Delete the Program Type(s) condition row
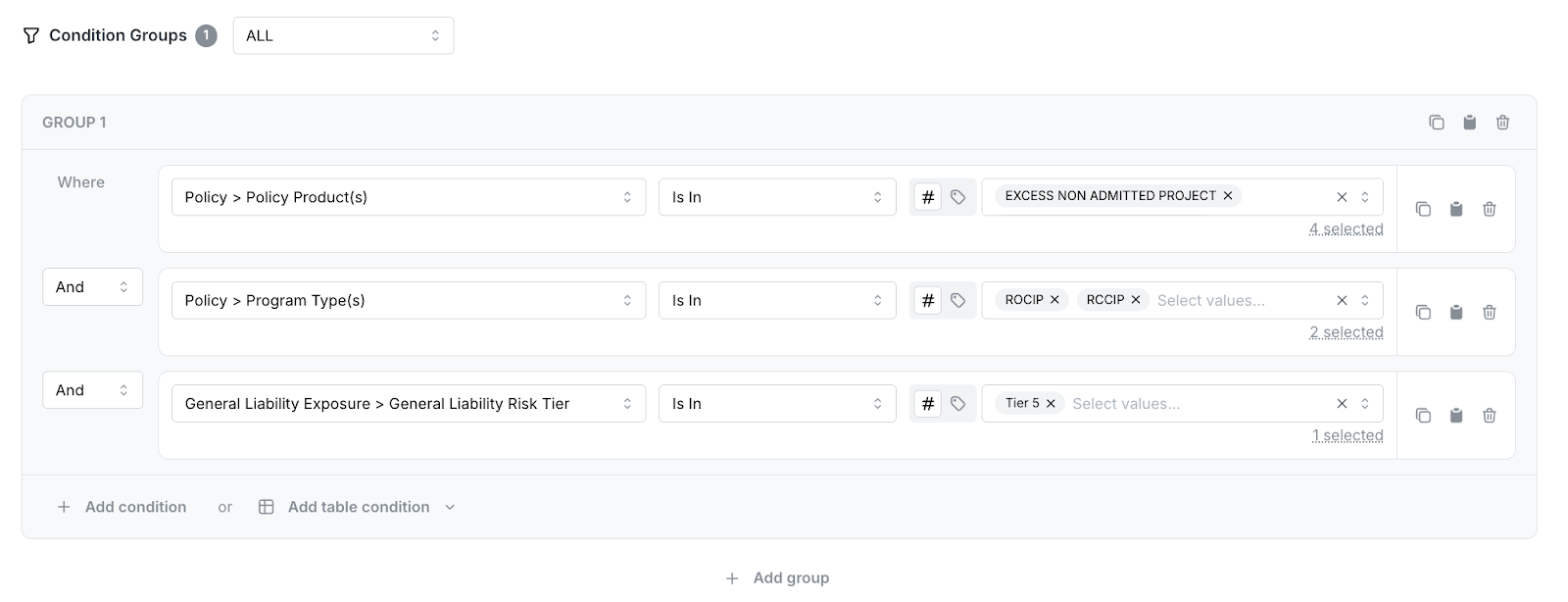This screenshot has width=1568, height=602. [x=1489, y=312]
